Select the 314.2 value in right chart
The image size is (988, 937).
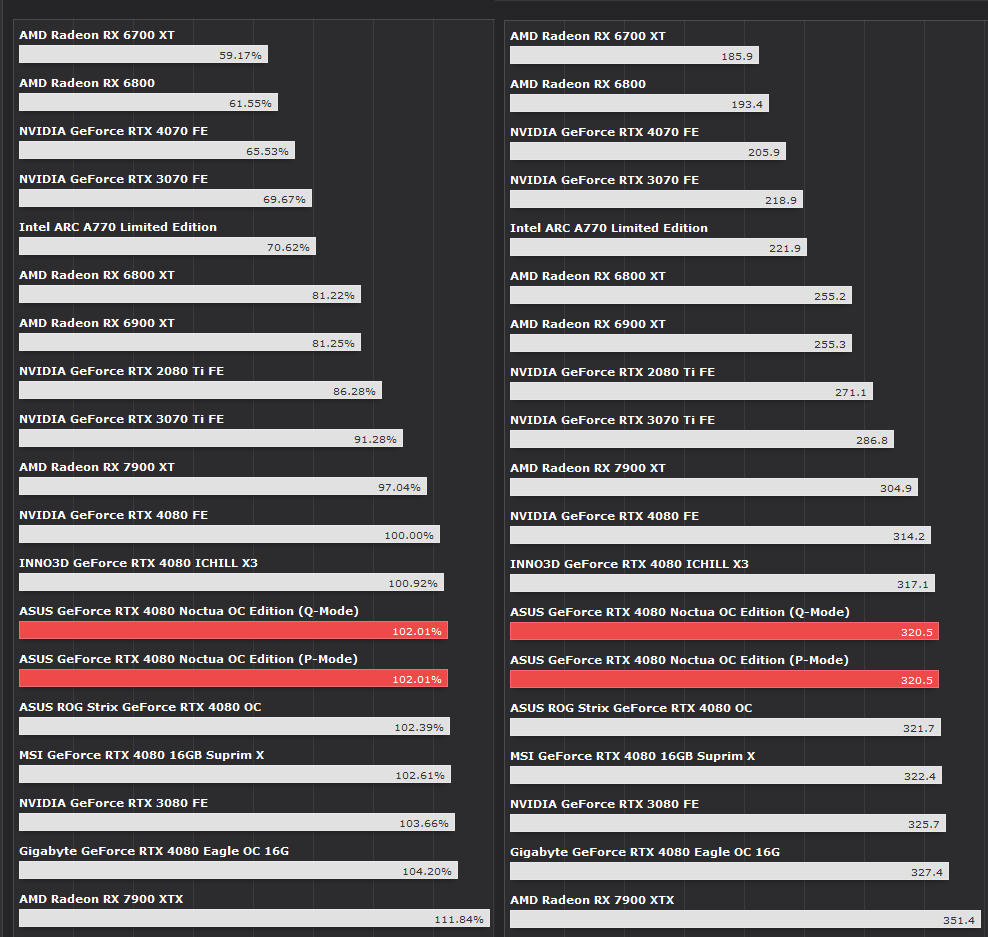(909, 536)
